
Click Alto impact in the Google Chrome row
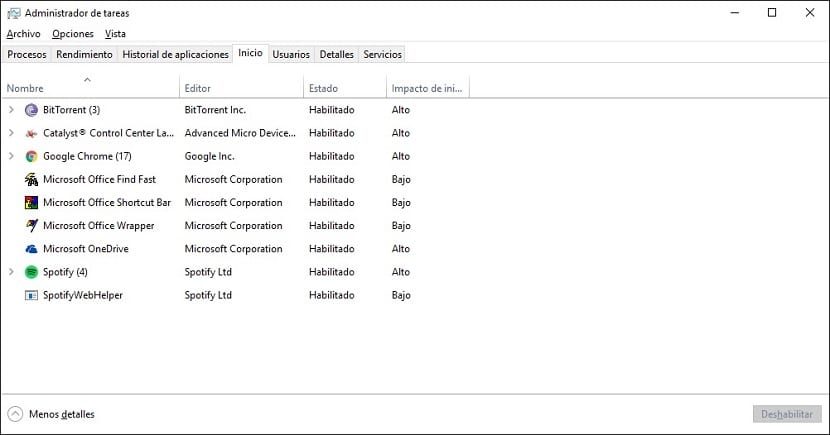click(401, 157)
